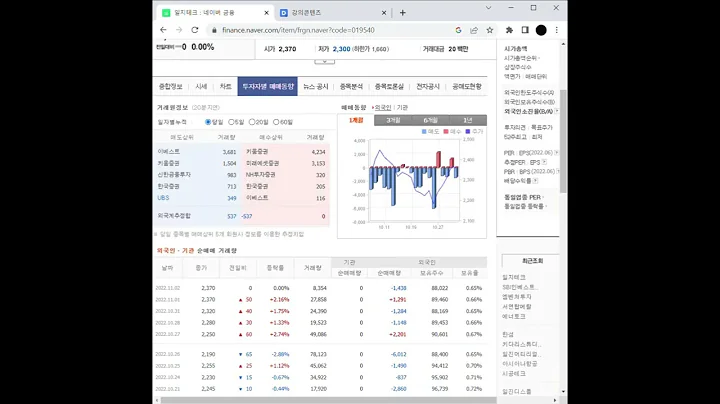Click UBS in the seller ranking

(163, 198)
